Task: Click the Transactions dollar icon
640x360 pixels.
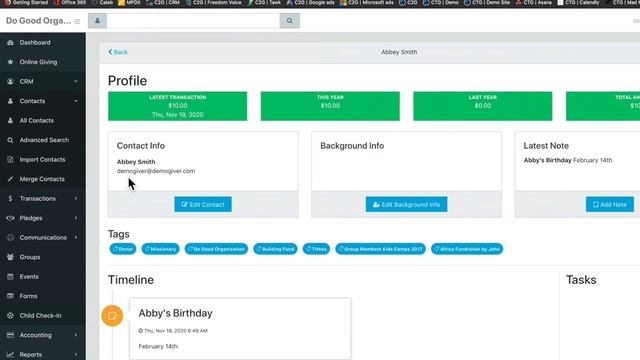Action: (10, 198)
